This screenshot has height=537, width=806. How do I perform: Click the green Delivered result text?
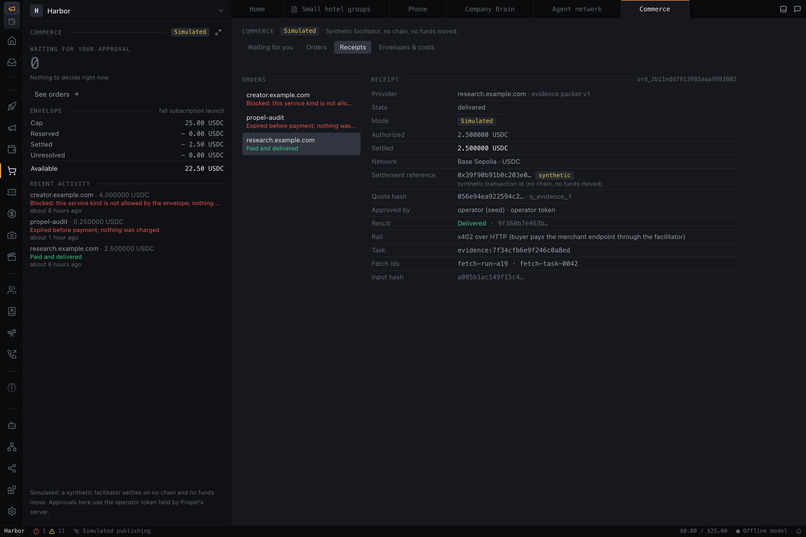(471, 224)
